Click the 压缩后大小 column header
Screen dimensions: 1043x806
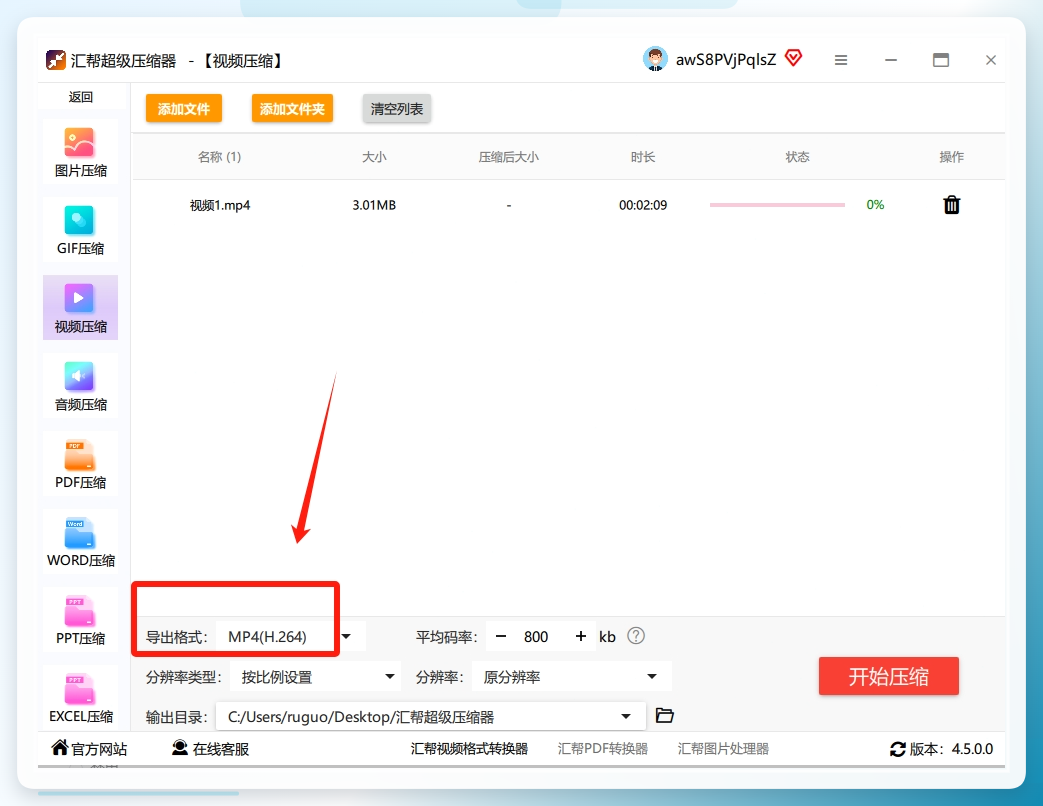tap(509, 157)
